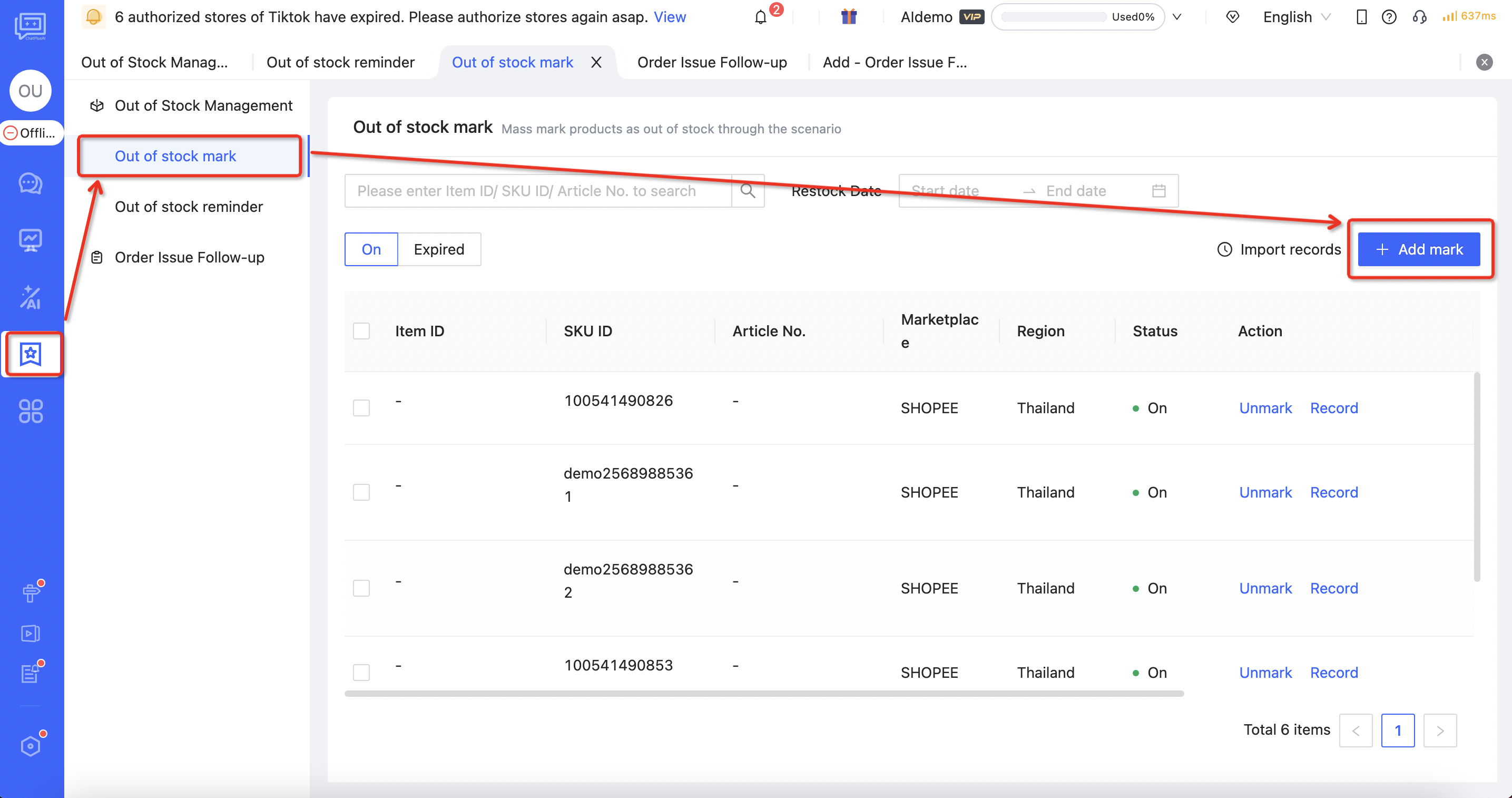Click the yellow alert bell icon

coord(93,16)
